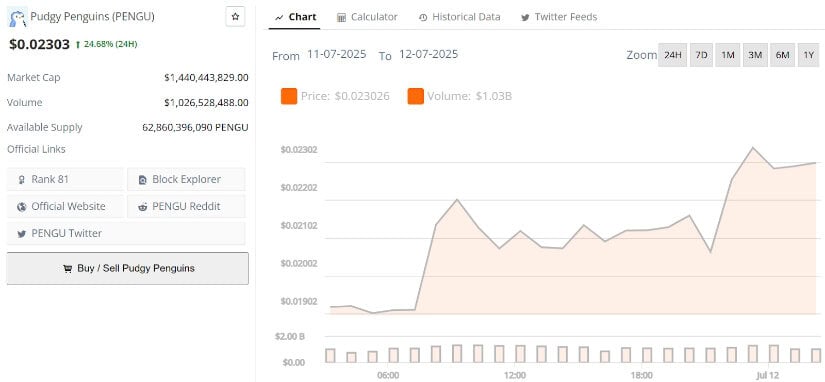Click the Pudgy Penguins logo icon
The height and width of the screenshot is (382, 825).
click(x=17, y=18)
